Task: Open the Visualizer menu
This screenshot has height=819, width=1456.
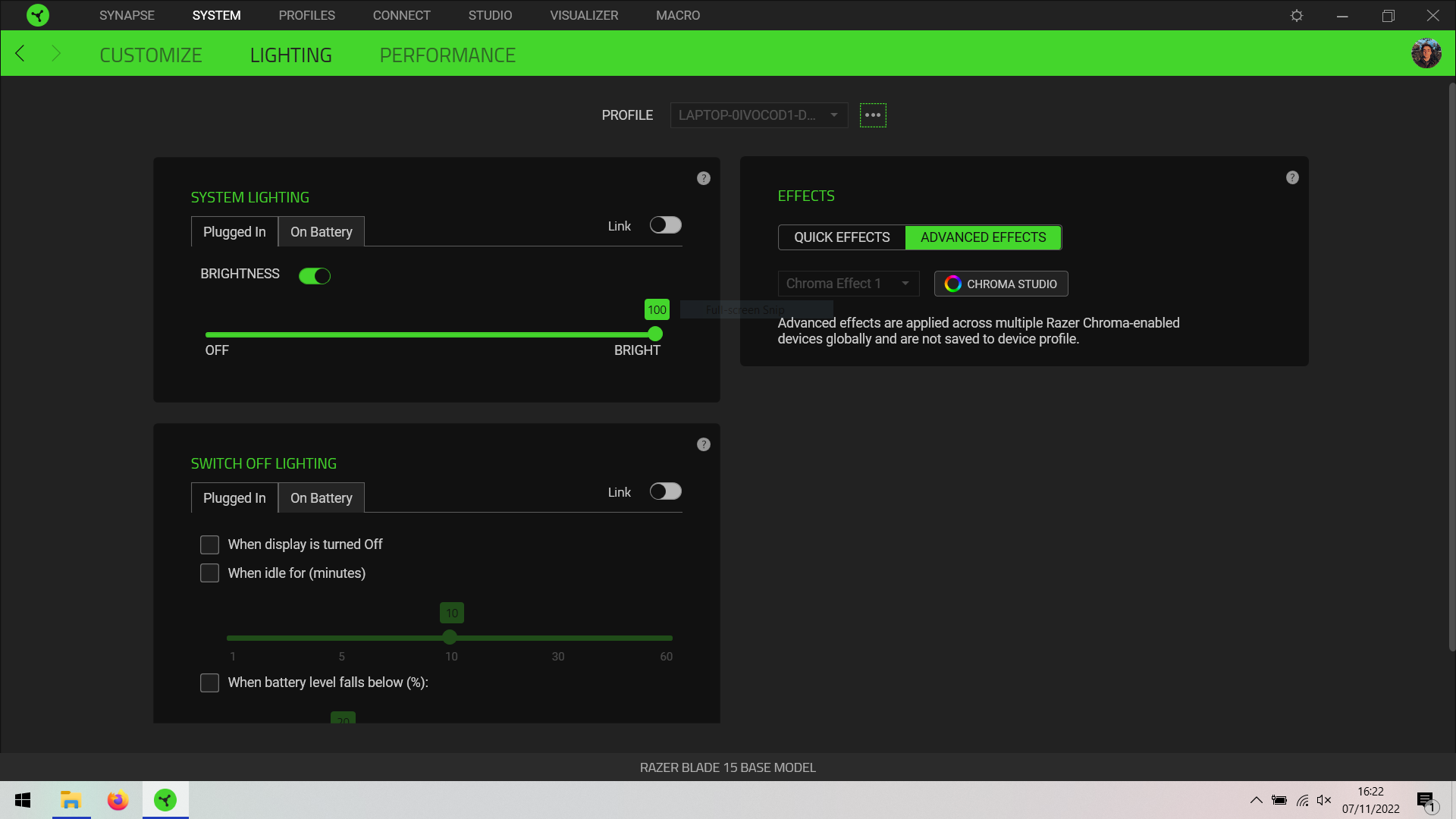Action: [x=583, y=15]
